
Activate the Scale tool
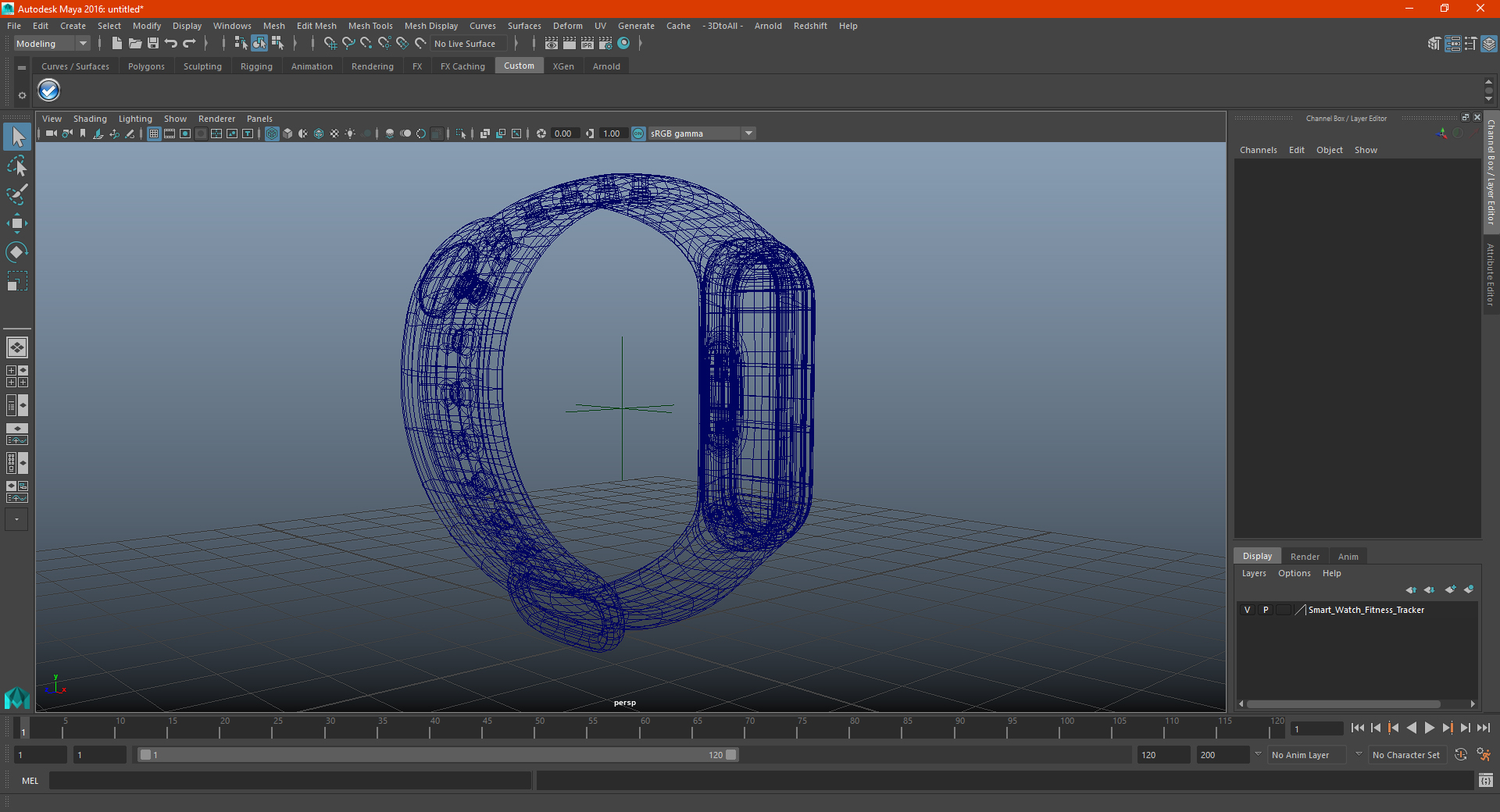pos(17,281)
